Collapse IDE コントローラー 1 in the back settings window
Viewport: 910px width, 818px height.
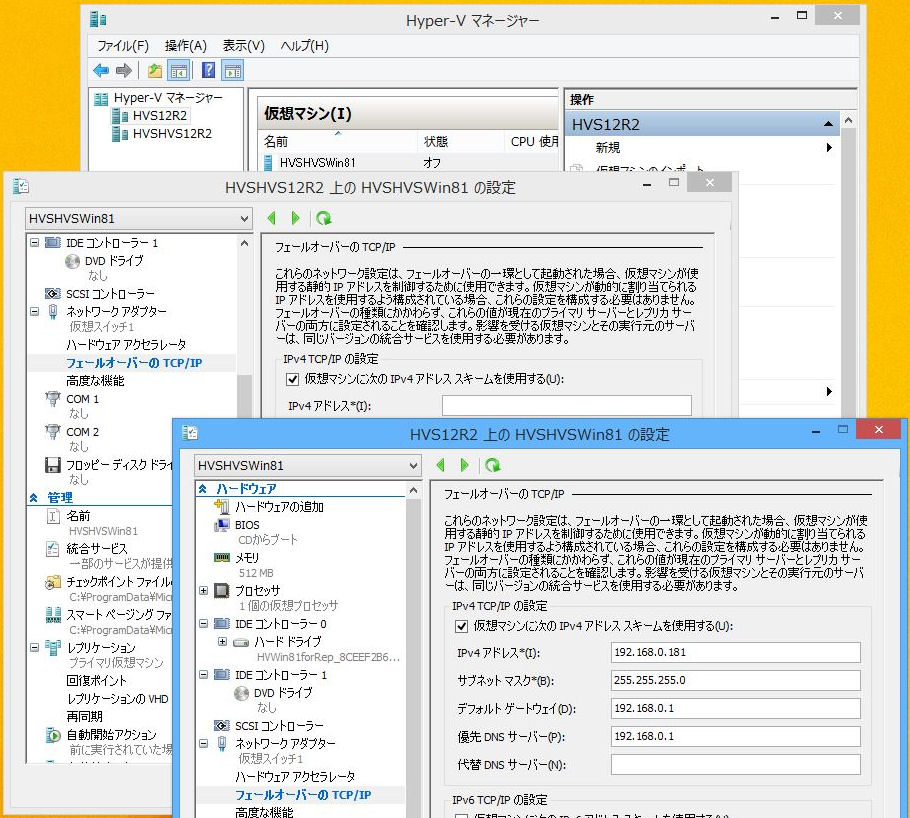coord(35,243)
